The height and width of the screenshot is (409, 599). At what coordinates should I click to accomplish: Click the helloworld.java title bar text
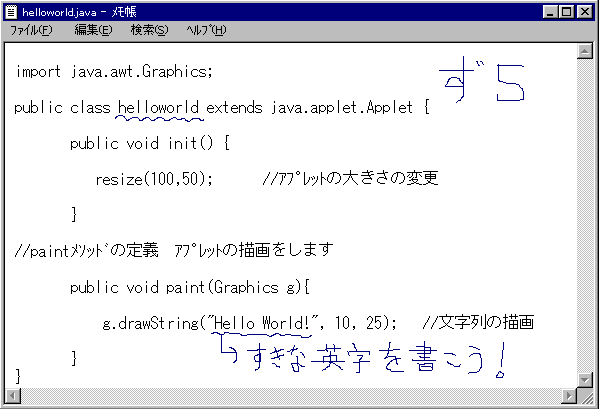click(59, 12)
